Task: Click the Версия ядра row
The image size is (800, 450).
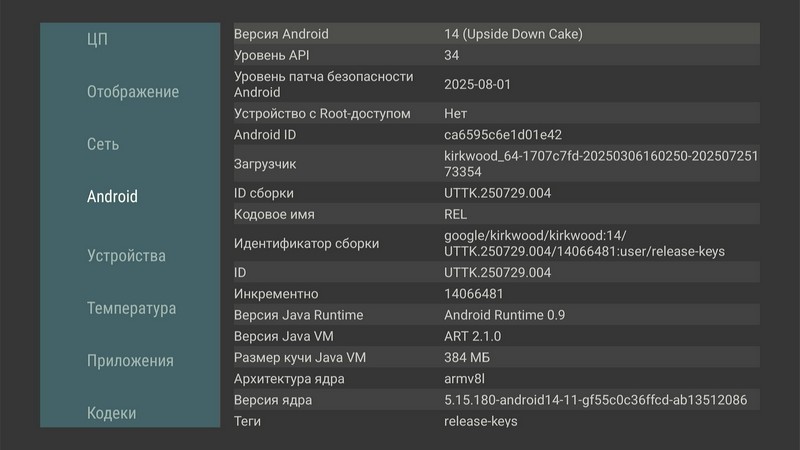Action: 496,400
